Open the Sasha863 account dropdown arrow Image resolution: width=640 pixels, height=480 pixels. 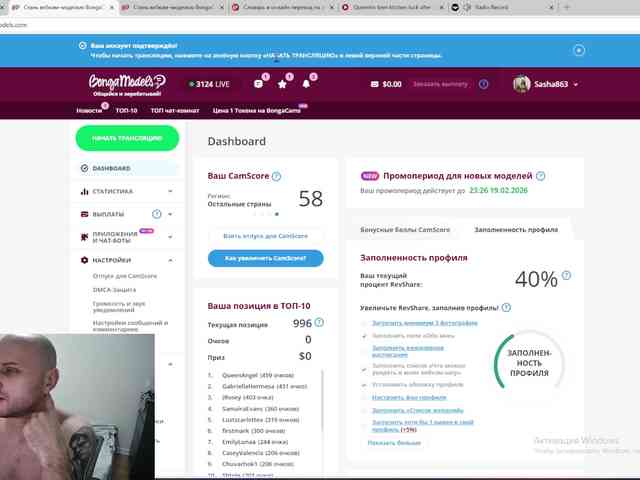tap(576, 84)
